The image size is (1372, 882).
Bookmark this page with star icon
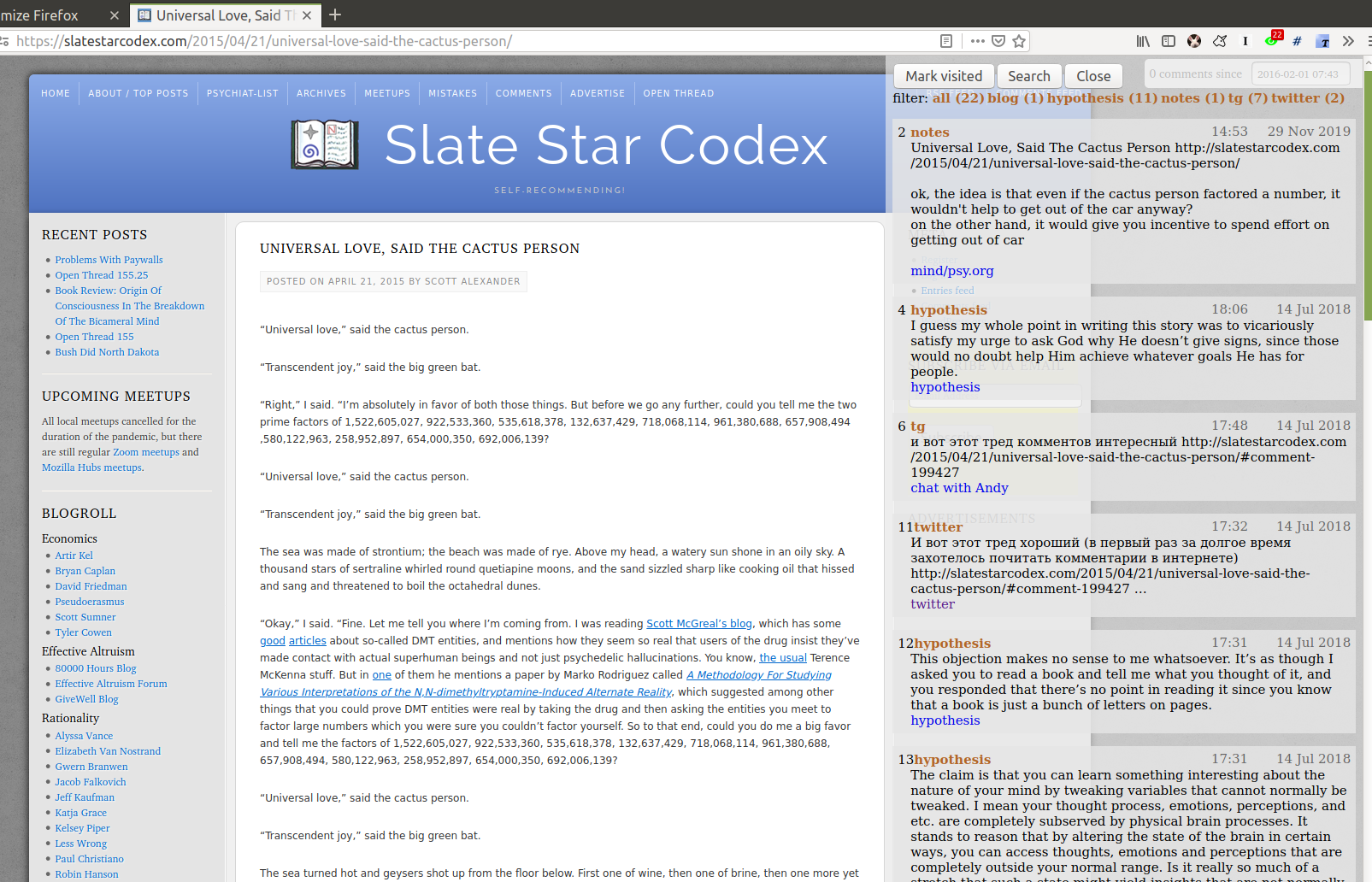point(1019,41)
